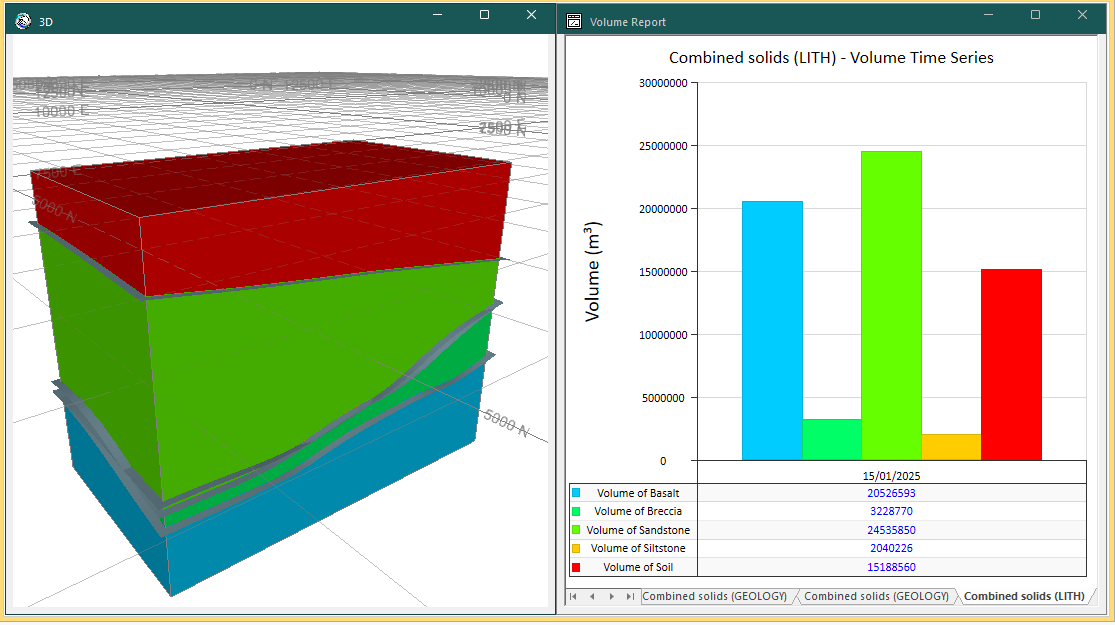Screen dimensions: 1115x625
Task: Select the red Soil color swatch
Action: (x=576, y=568)
